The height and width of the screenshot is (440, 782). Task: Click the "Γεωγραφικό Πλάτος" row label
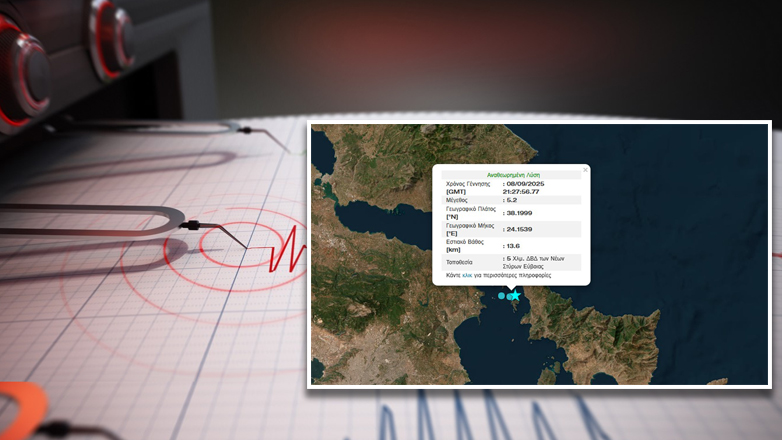click(x=470, y=210)
